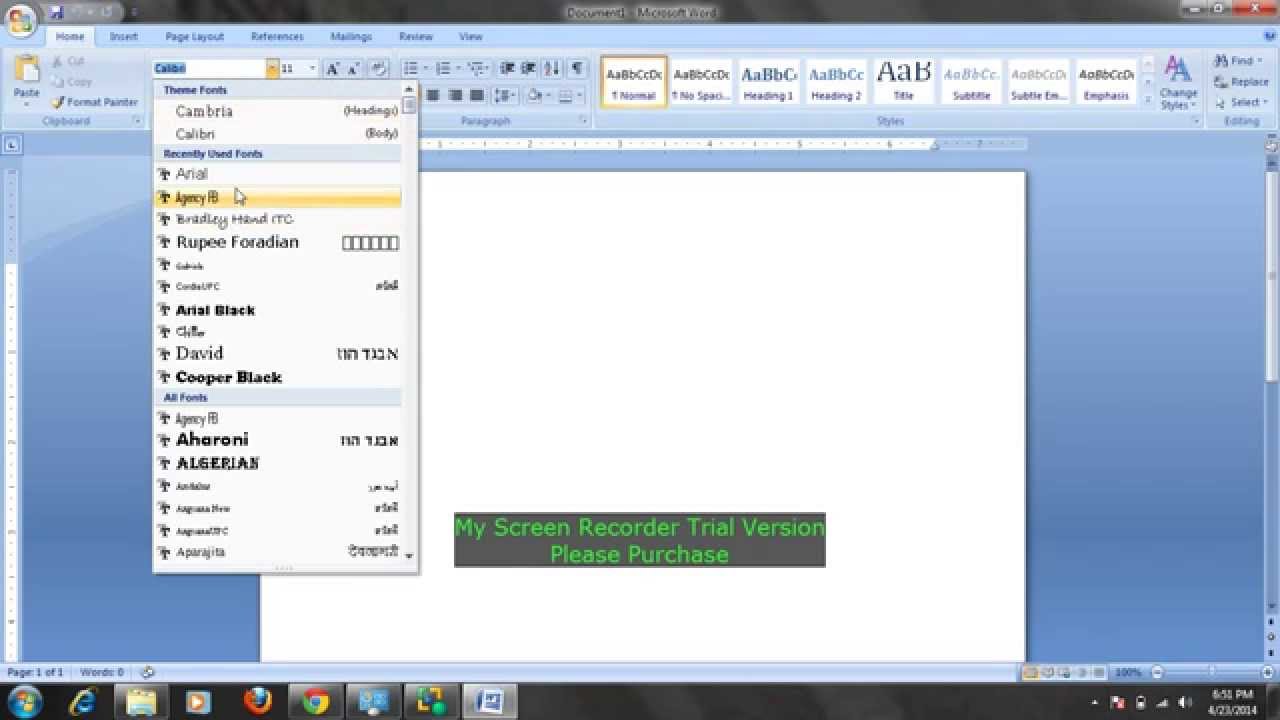
Task: Open the Page Layout ribbon tab
Action: point(195,37)
